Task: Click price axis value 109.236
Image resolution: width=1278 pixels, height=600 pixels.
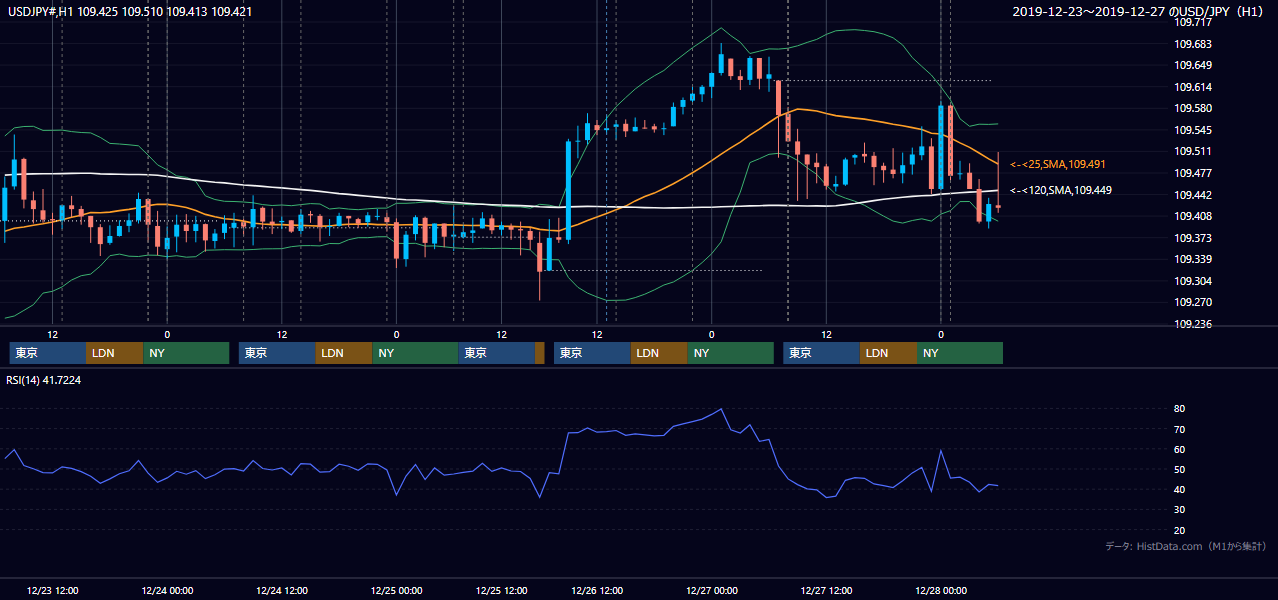Action: pos(1193,324)
